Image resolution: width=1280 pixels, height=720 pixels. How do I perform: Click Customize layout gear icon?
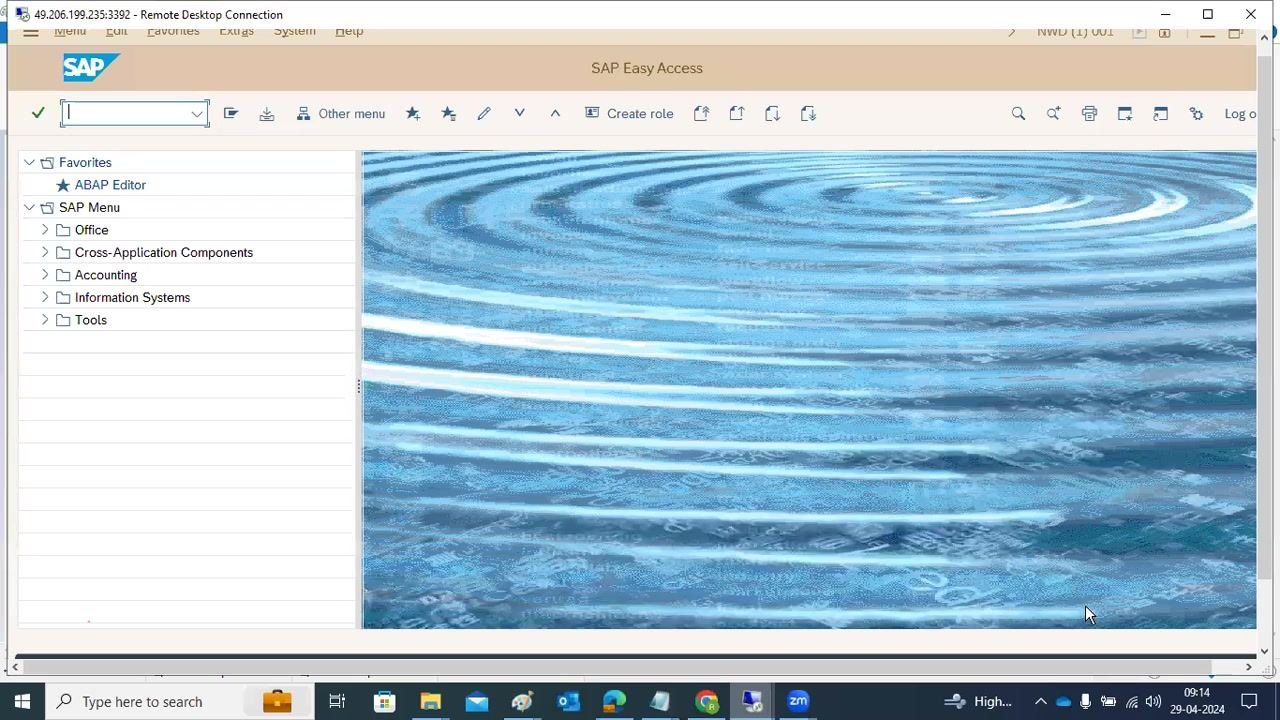[1197, 114]
